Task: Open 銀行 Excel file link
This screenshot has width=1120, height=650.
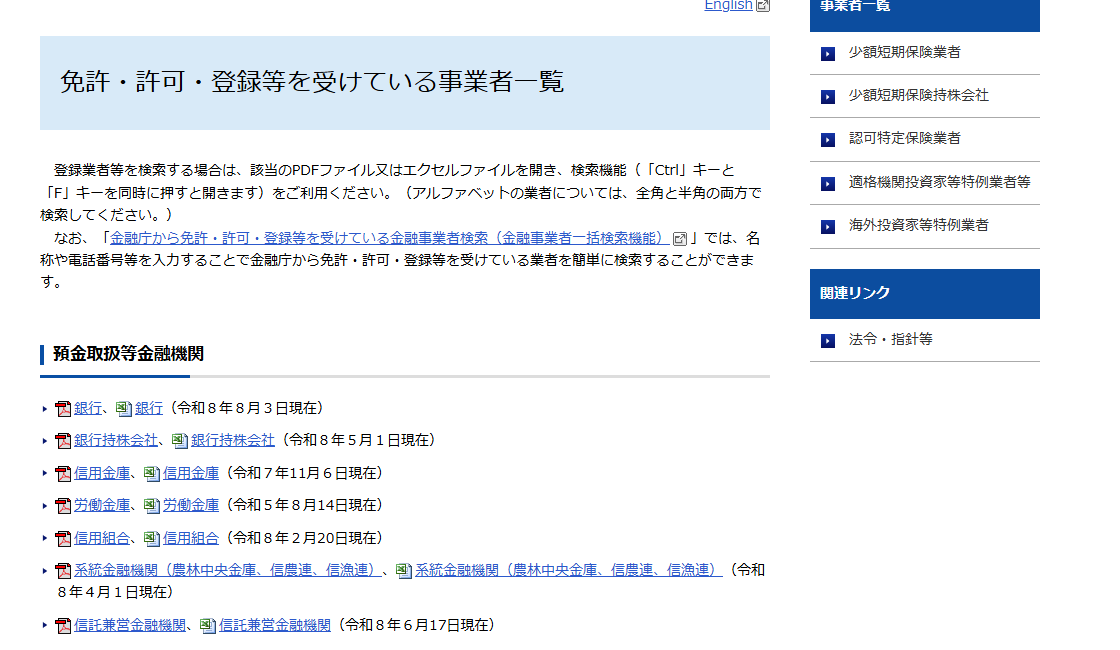Action: tap(149, 408)
